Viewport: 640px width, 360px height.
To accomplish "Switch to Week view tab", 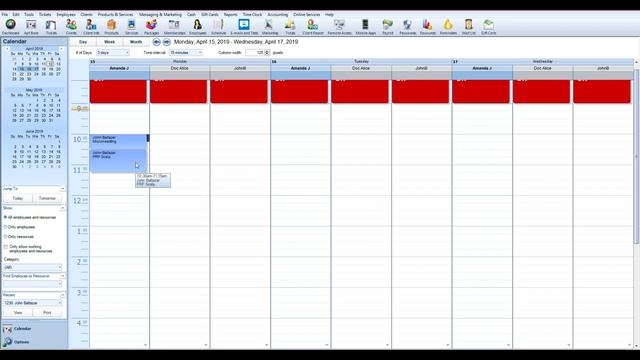I will [x=109, y=42].
